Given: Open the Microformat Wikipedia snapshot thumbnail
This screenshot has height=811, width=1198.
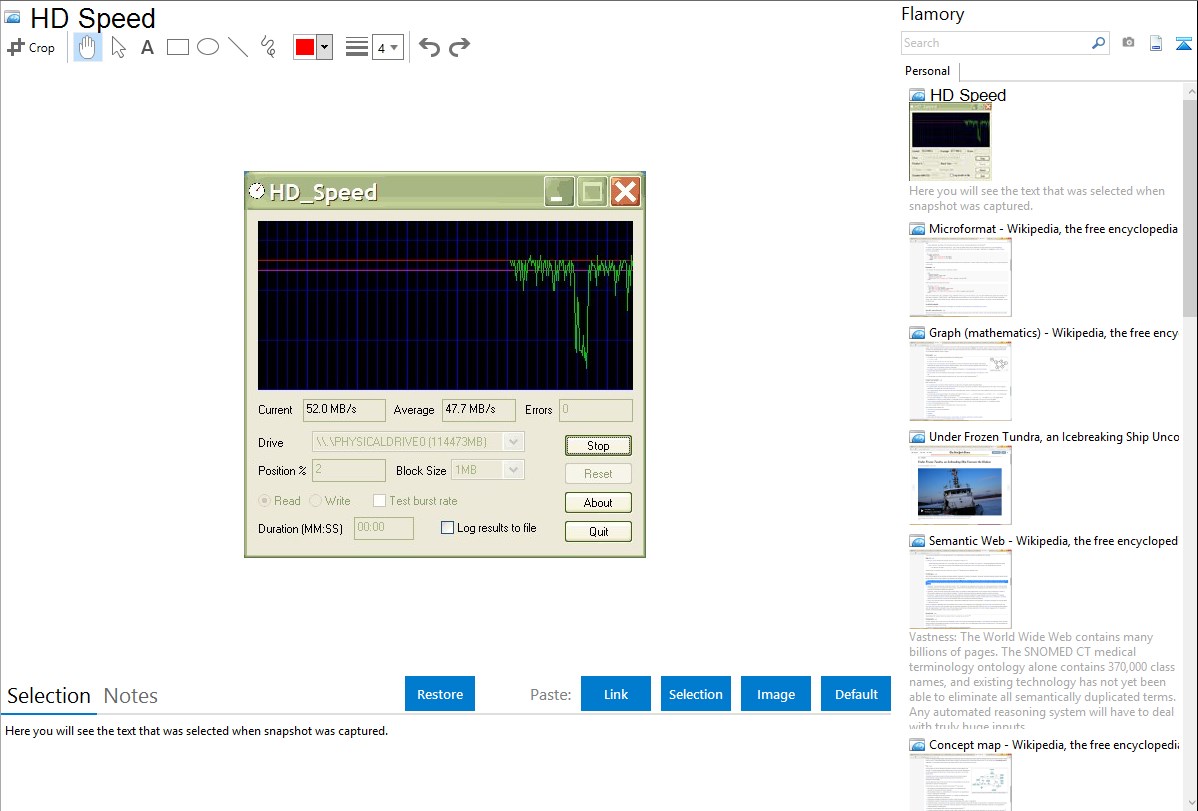Looking at the screenshot, I should pos(960,277).
